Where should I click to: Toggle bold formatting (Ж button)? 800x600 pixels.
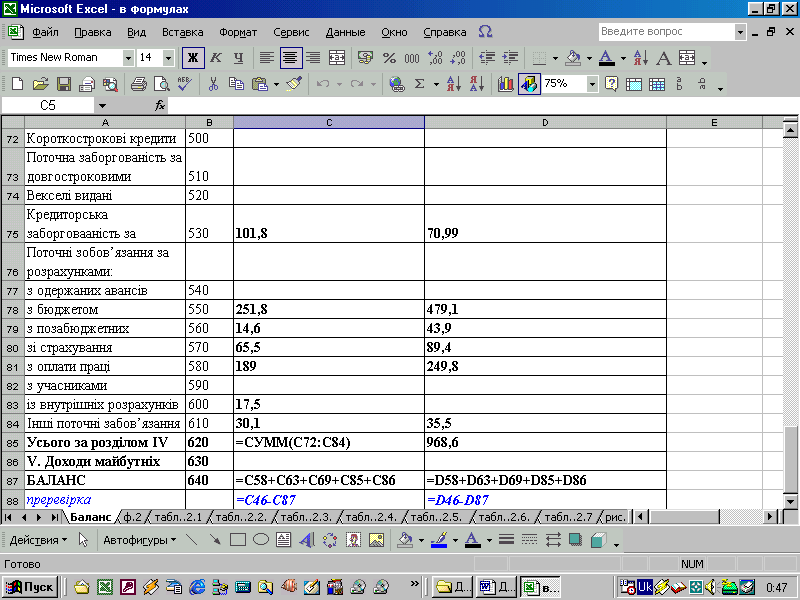pos(193,58)
